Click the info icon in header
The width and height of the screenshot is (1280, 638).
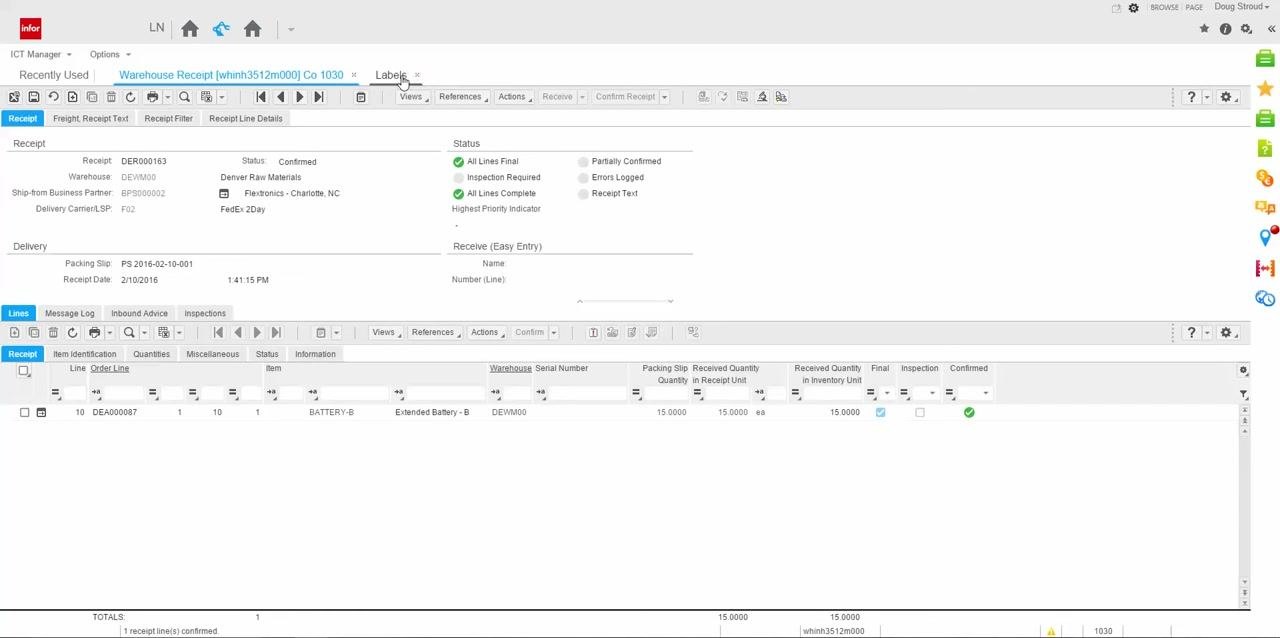(x=1225, y=29)
